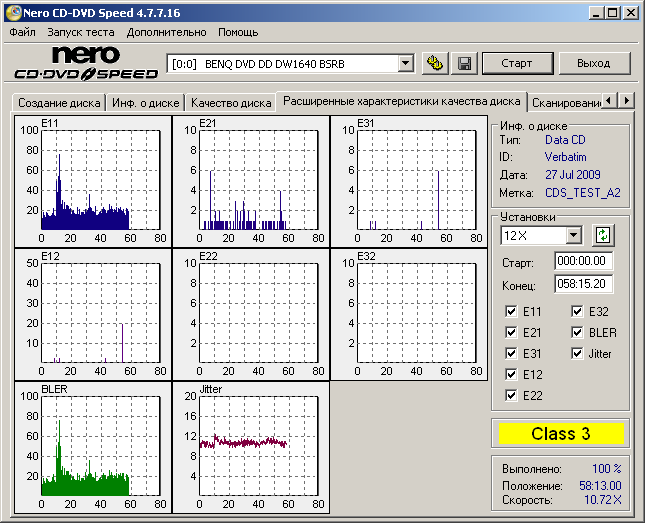The height and width of the screenshot is (523, 645).
Task: Click the refresh icon beside the speed dropdown
Action: pyautogui.click(x=603, y=235)
